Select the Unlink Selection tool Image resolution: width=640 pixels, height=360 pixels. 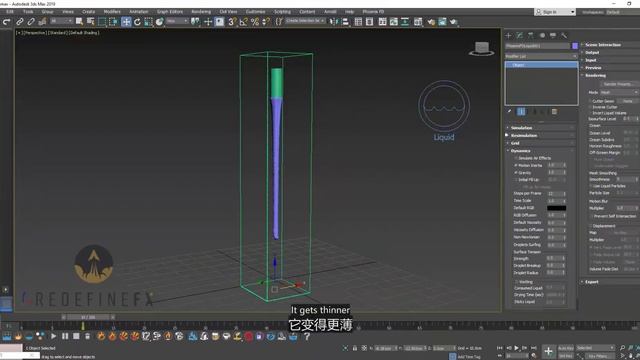[31, 22]
